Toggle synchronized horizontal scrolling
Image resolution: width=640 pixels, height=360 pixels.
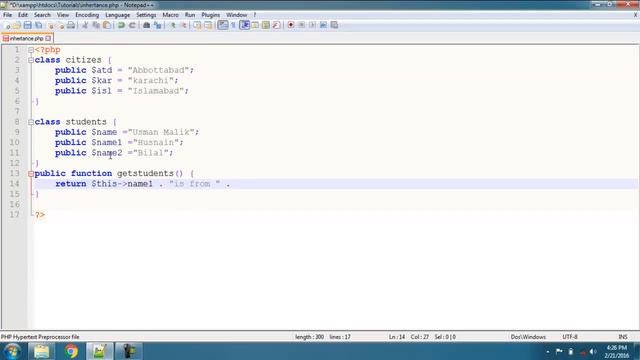(x=208, y=25)
